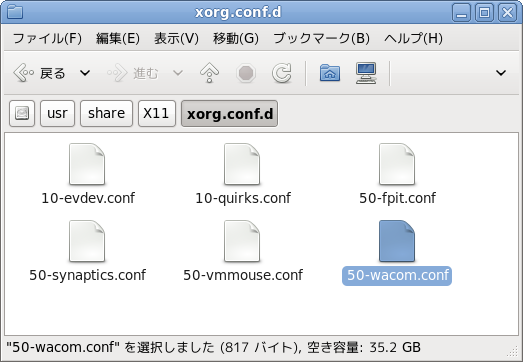Open the Home folder toolbar icon
The image size is (523, 362).
pyautogui.click(x=330, y=72)
